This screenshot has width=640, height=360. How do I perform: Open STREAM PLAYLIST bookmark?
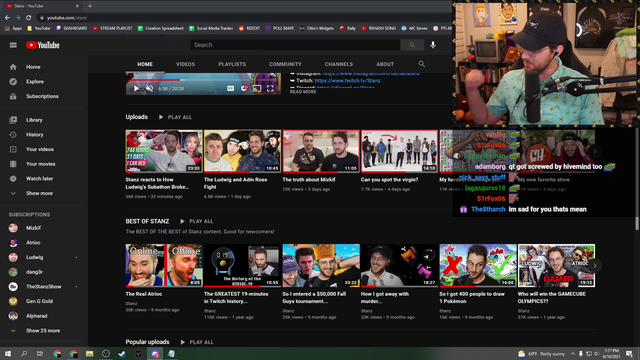pos(113,28)
